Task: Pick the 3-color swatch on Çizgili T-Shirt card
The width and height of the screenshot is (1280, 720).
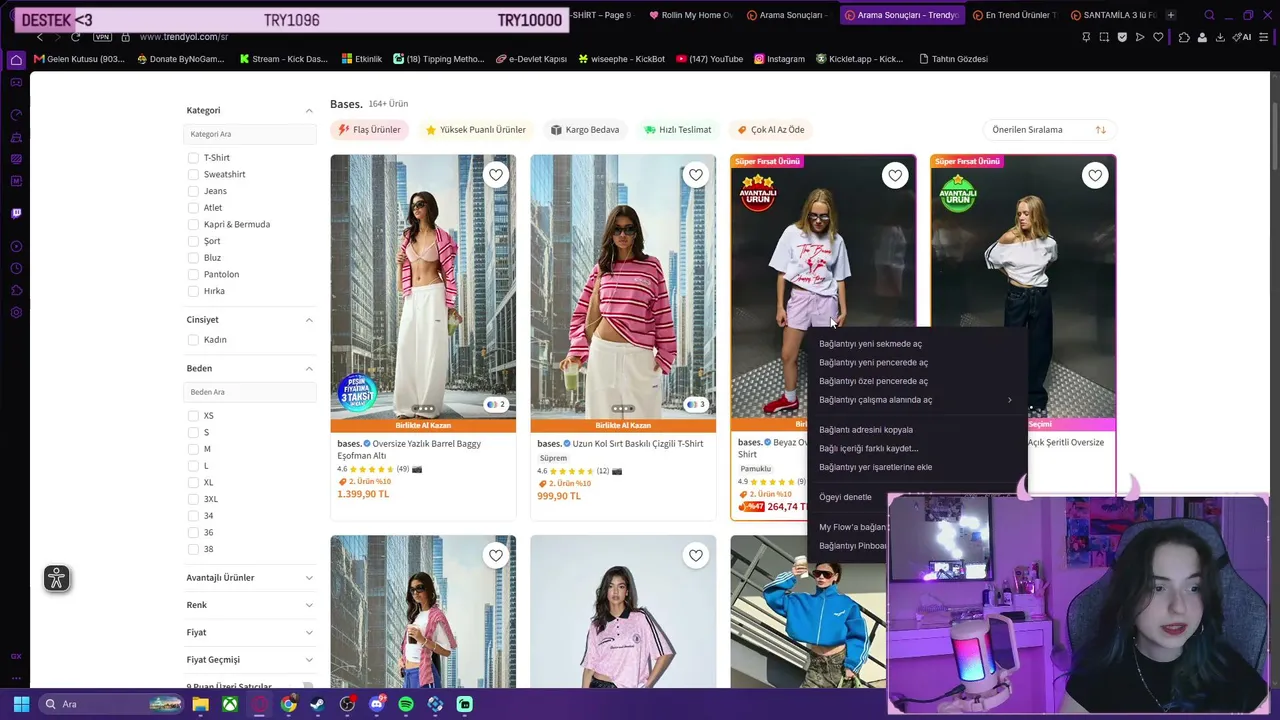Action: (x=695, y=405)
